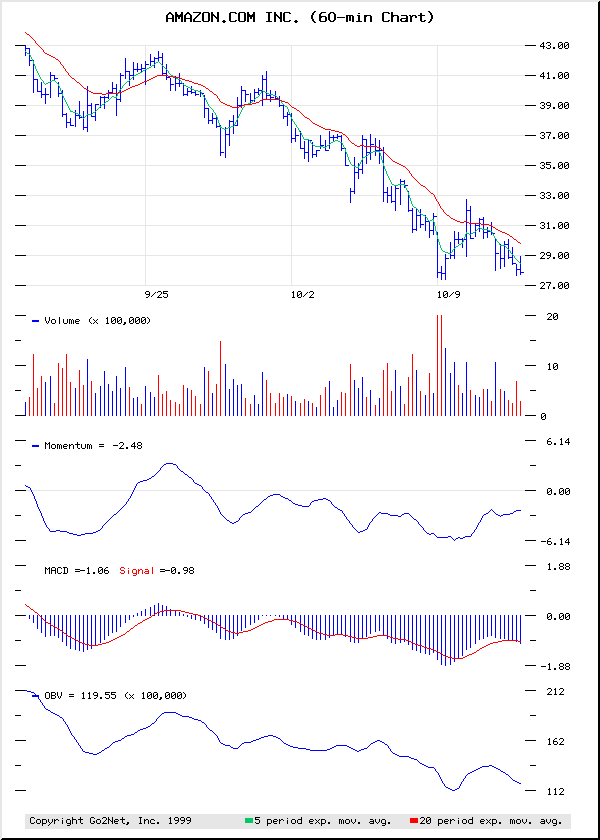
Task: Click the 6.14 momentum axis label
Action: click(556, 441)
